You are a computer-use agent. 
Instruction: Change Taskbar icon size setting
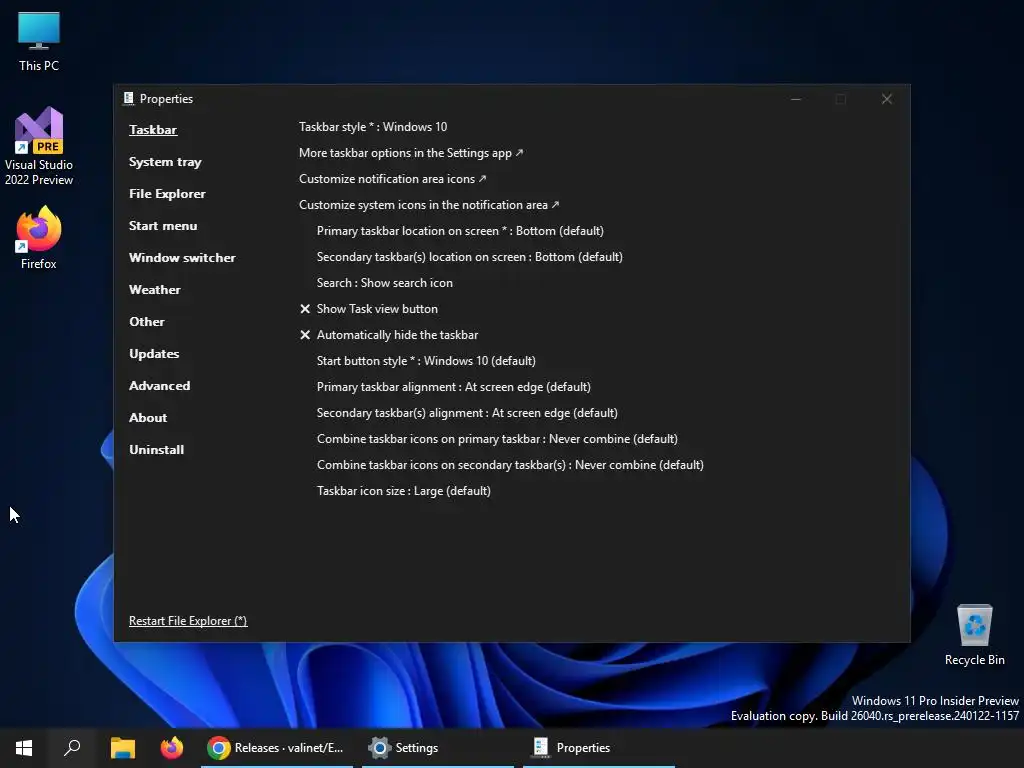coord(404,491)
